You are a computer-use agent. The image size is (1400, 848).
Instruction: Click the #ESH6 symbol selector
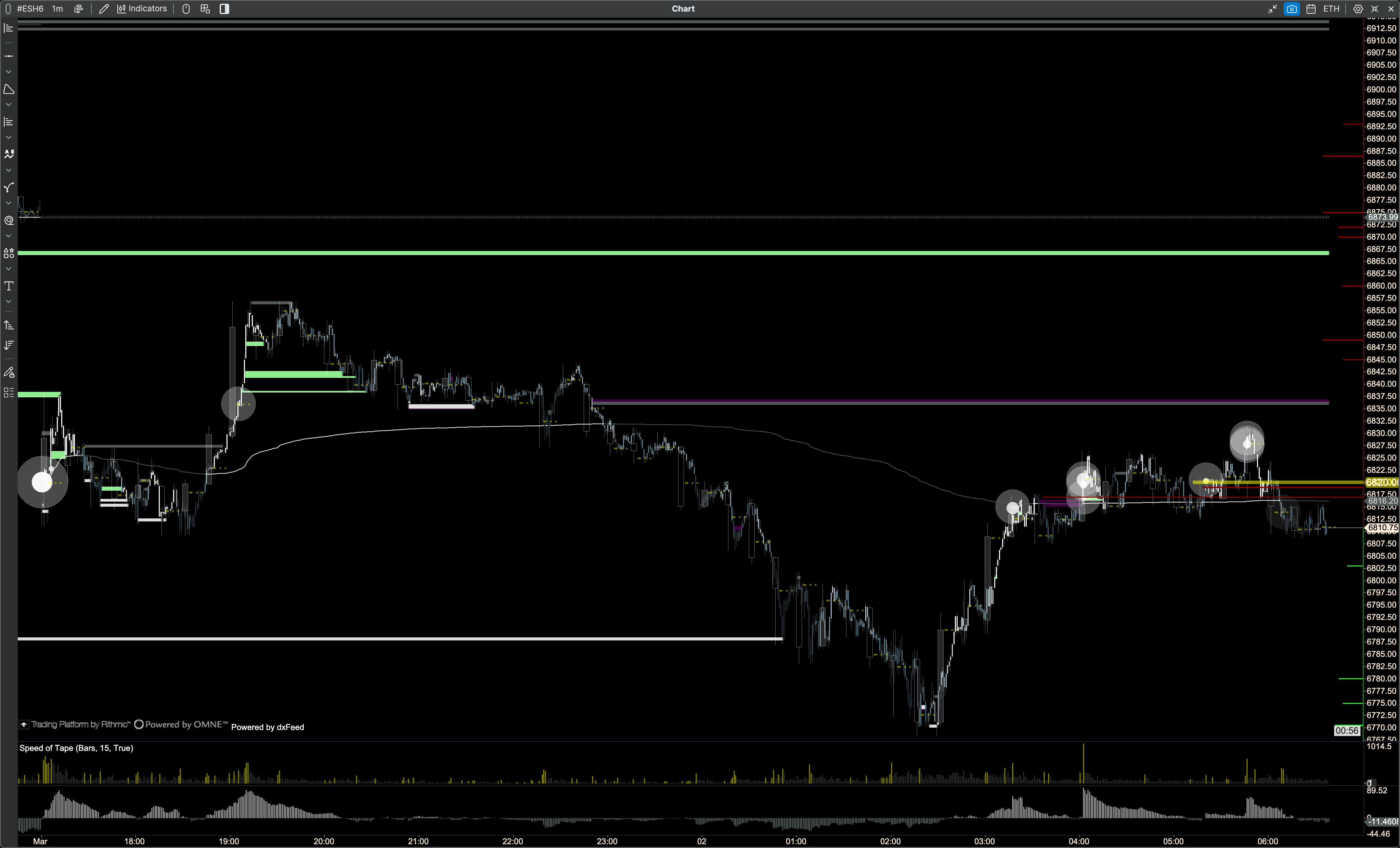[x=30, y=9]
